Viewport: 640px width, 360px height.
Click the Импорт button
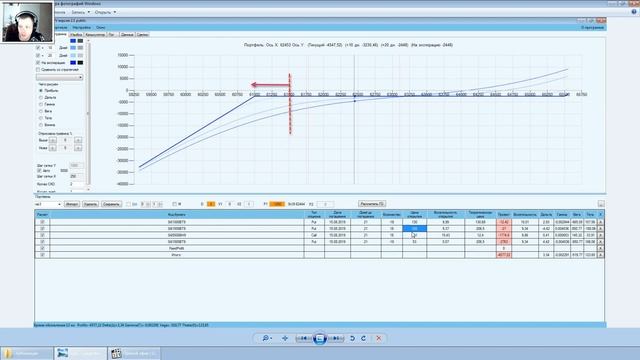click(72, 204)
